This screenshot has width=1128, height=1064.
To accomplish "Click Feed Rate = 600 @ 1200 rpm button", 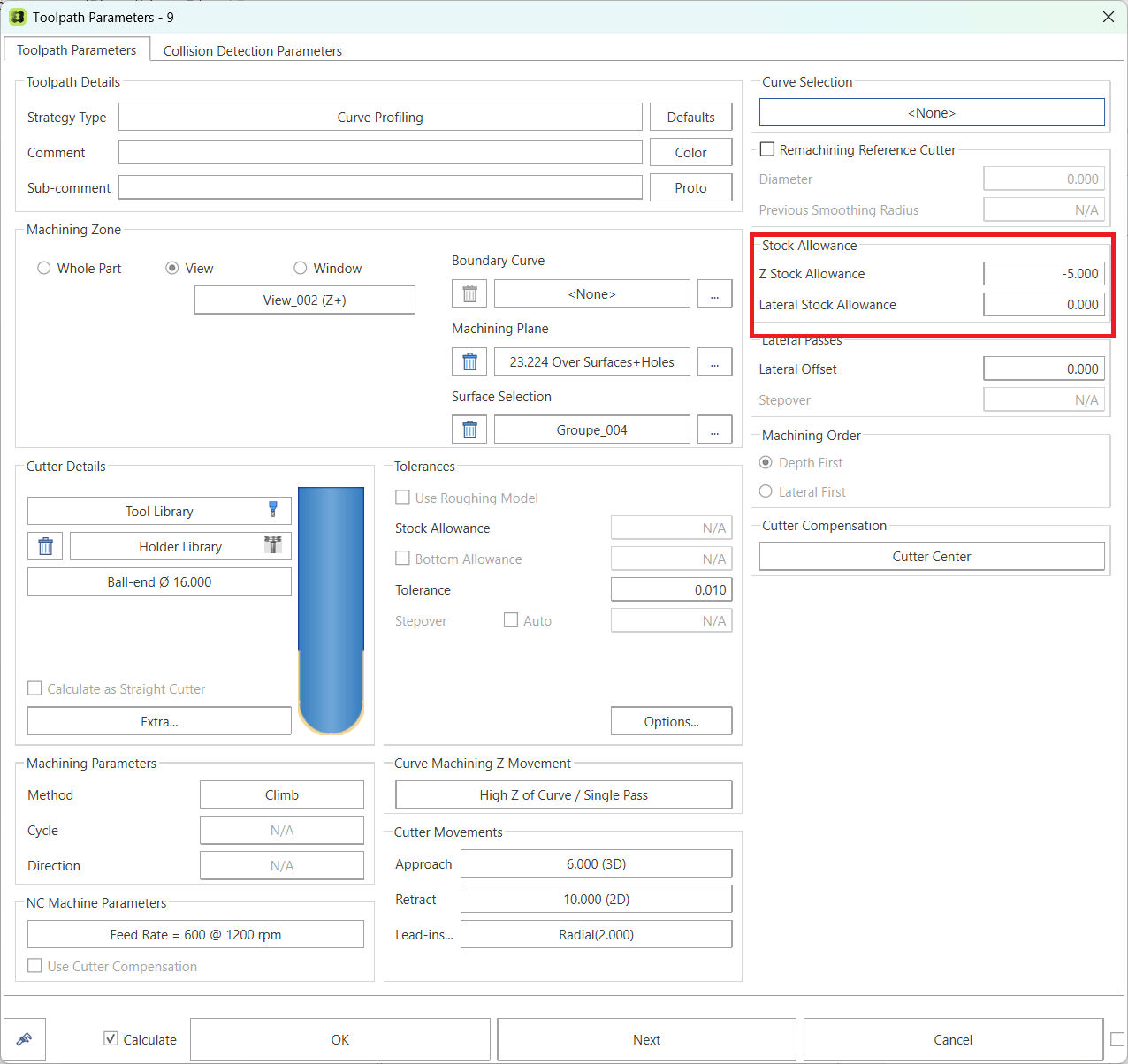I will 195,934.
